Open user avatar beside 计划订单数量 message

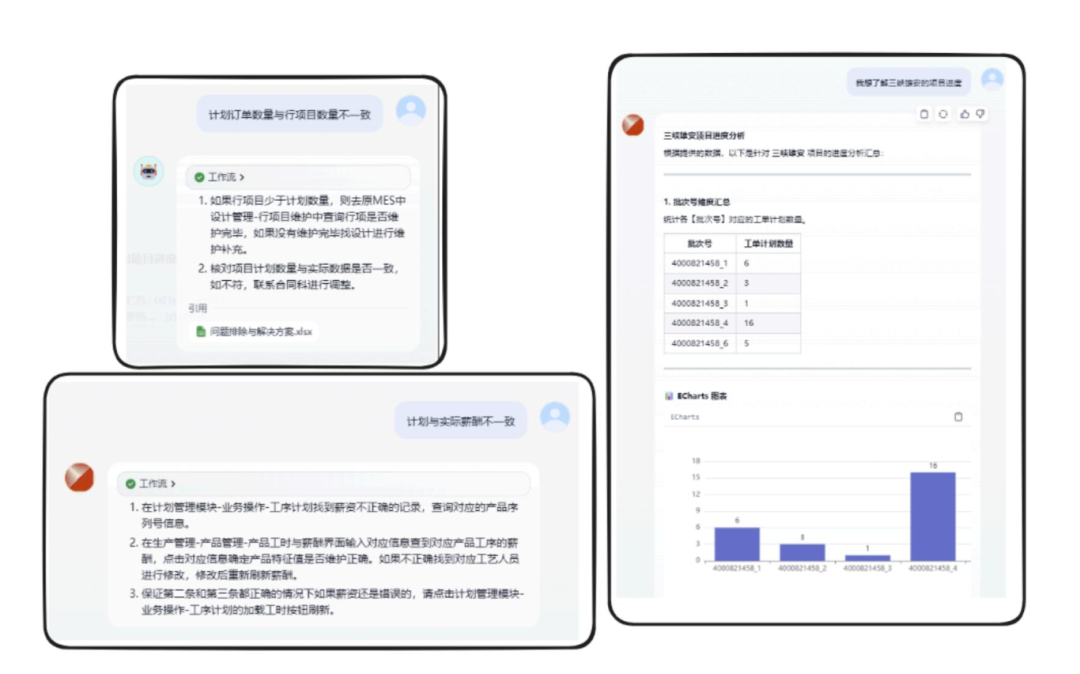[410, 109]
